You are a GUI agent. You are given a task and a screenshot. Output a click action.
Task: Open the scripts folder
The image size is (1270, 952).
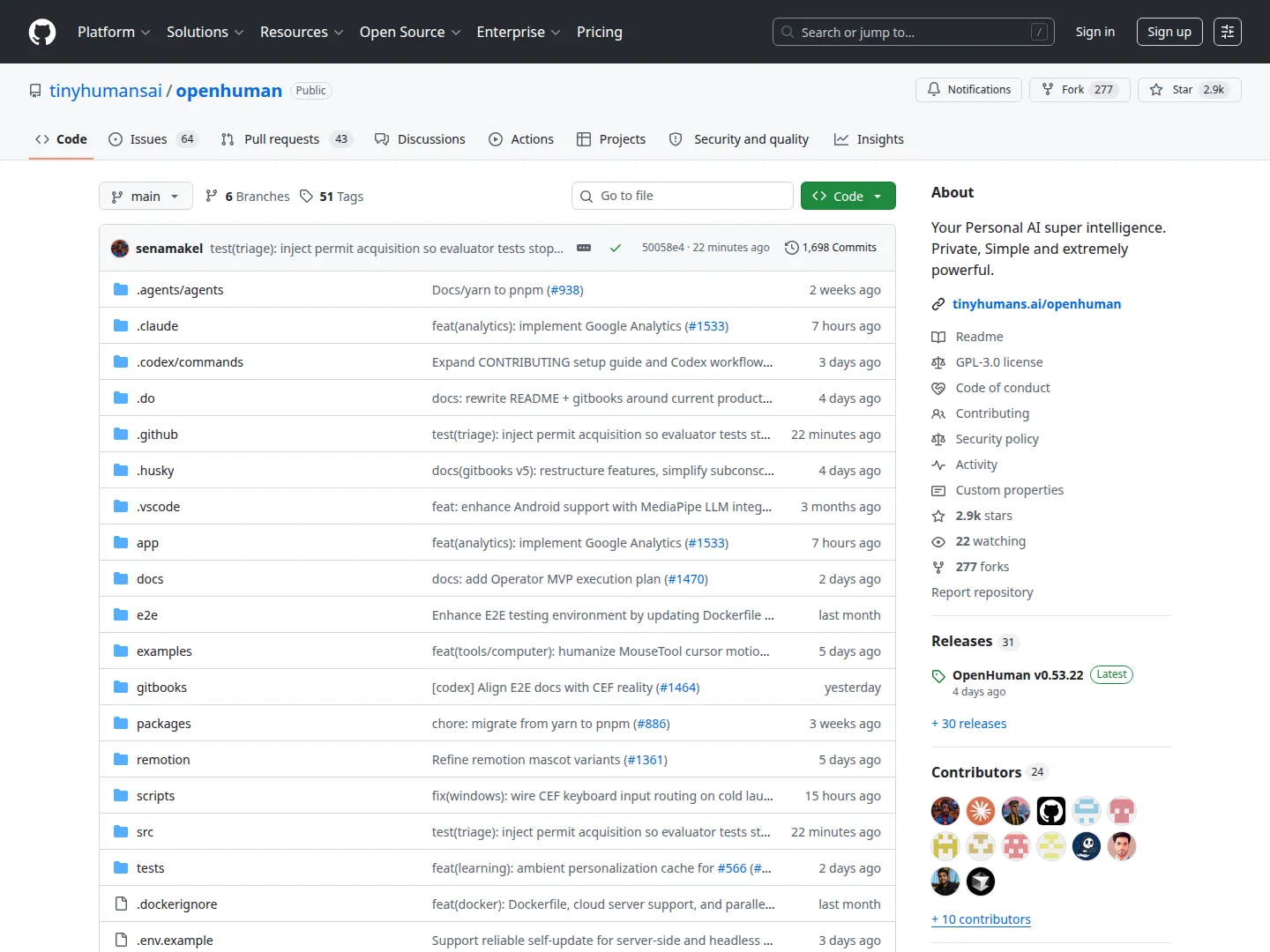[155, 796]
